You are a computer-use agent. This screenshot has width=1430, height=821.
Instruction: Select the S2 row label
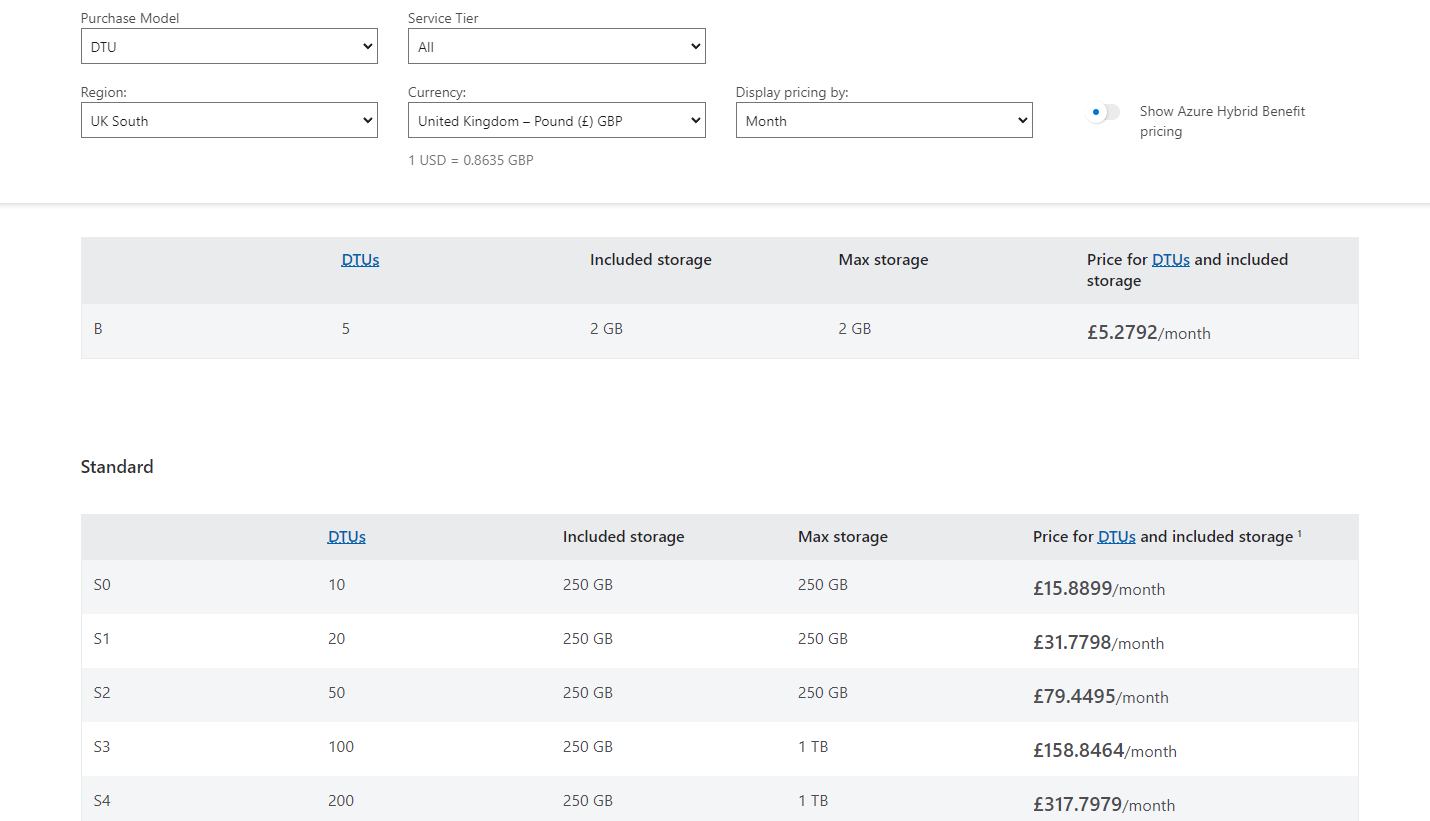[x=102, y=693]
